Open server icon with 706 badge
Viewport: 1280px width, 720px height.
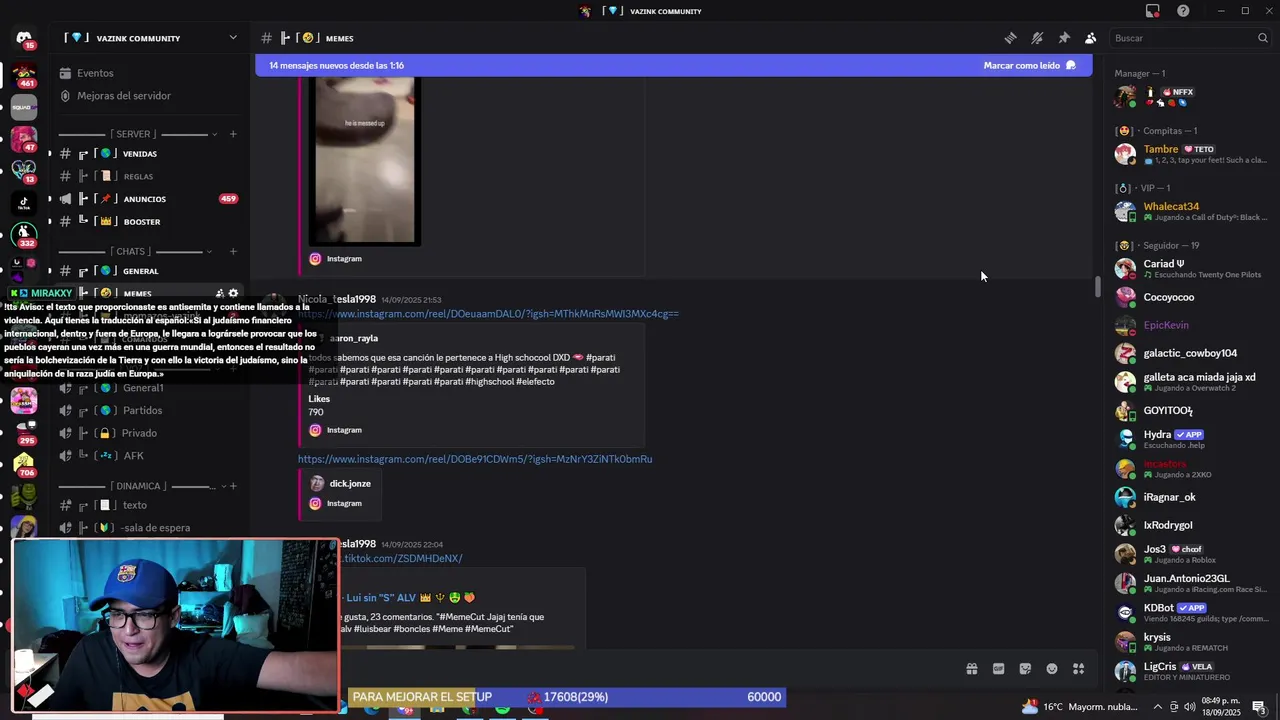[x=24, y=463]
